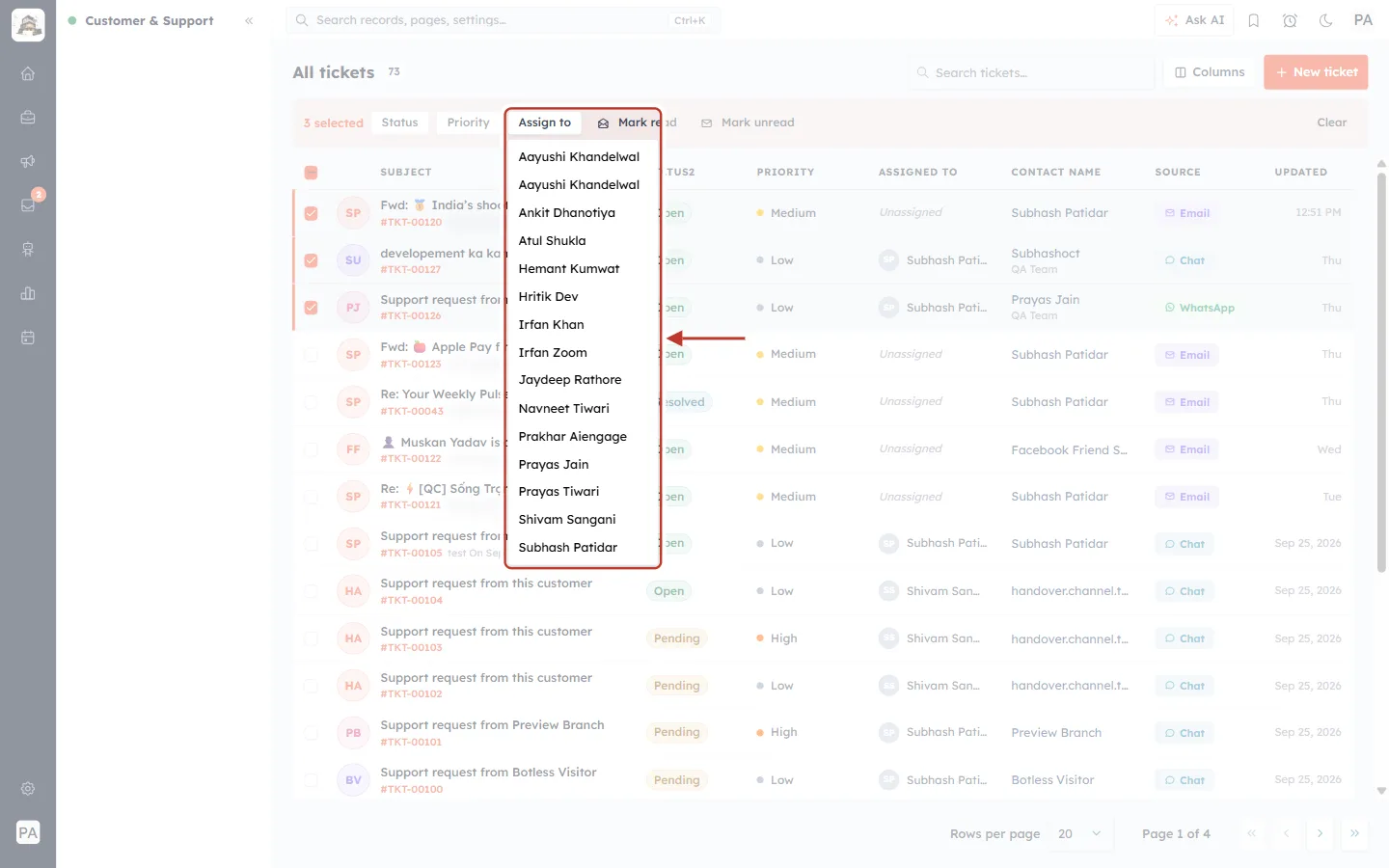1389x868 pixels.
Task: Open the alarm clock reminders icon
Action: click(x=1290, y=20)
